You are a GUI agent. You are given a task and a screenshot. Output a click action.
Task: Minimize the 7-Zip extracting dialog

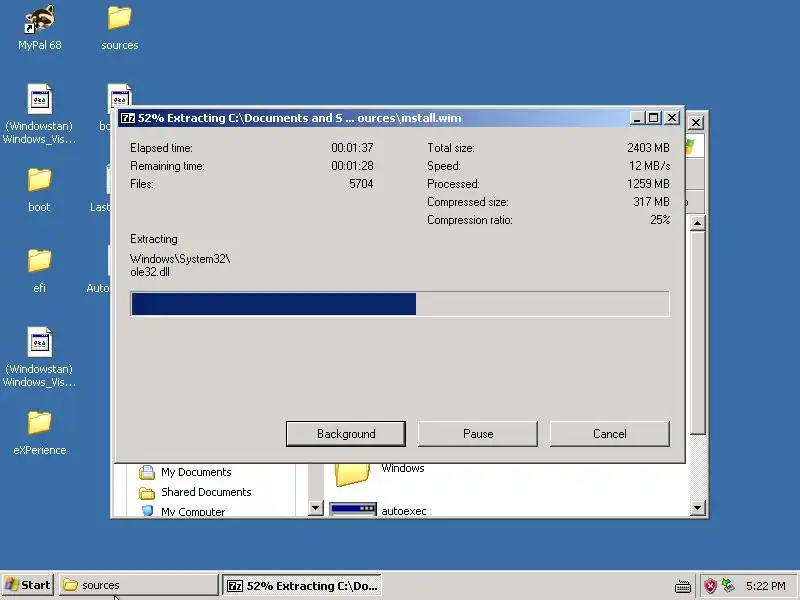[636, 118]
